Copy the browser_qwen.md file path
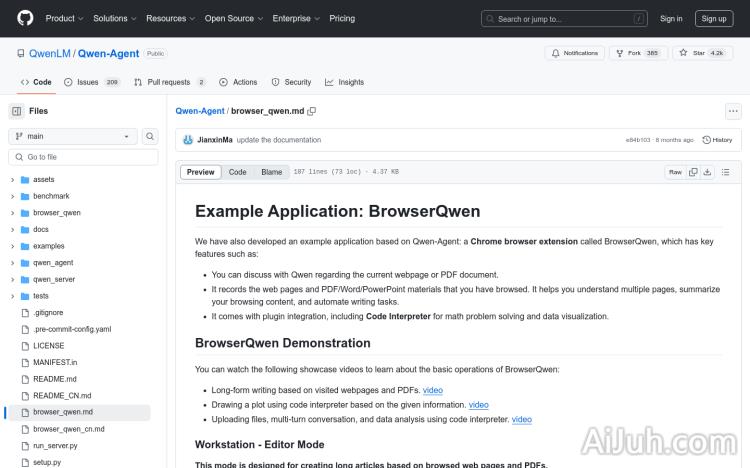Image resolution: width=750 pixels, height=468 pixels. (311, 111)
